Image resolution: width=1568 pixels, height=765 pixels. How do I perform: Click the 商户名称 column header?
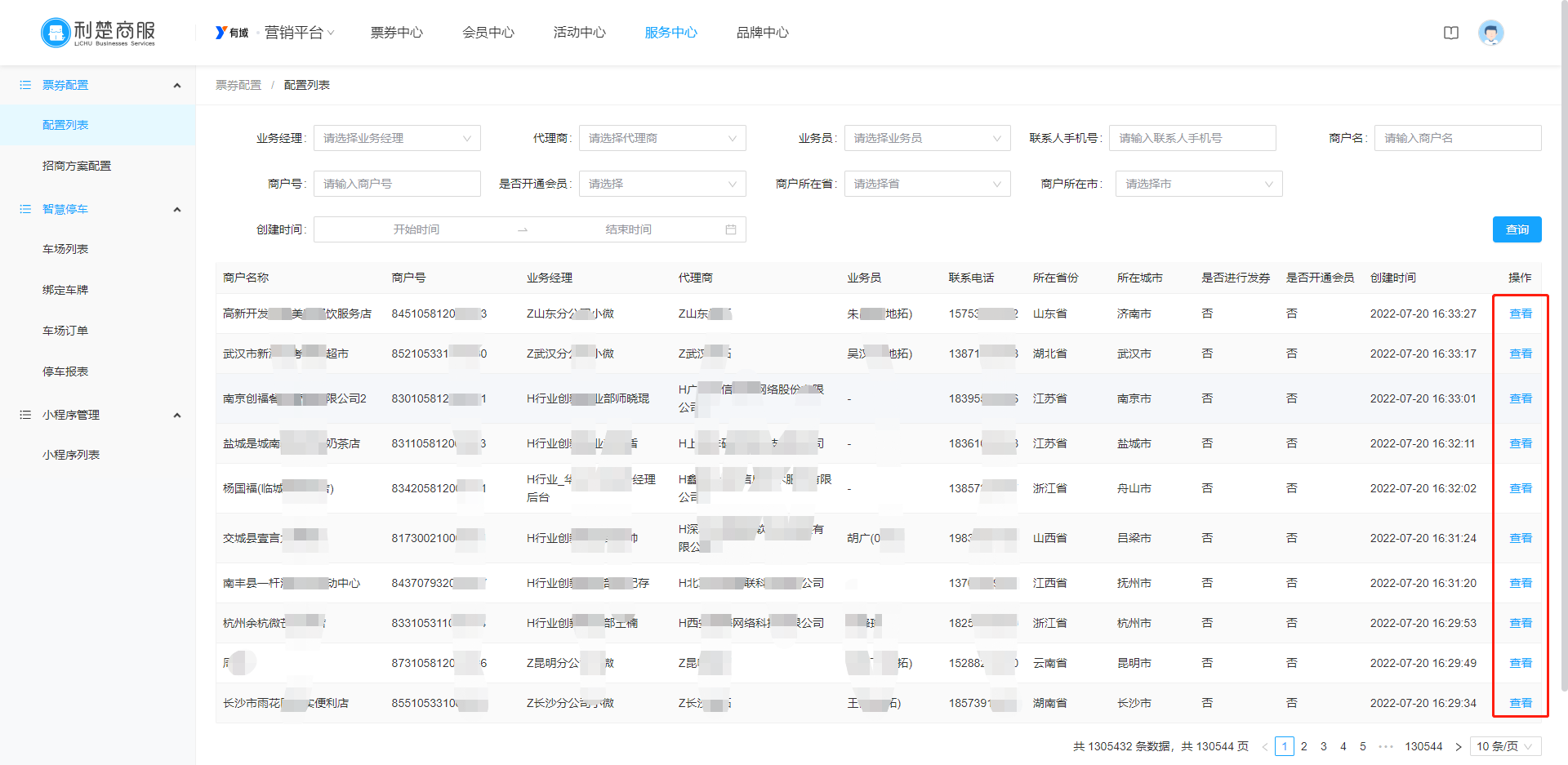(246, 278)
